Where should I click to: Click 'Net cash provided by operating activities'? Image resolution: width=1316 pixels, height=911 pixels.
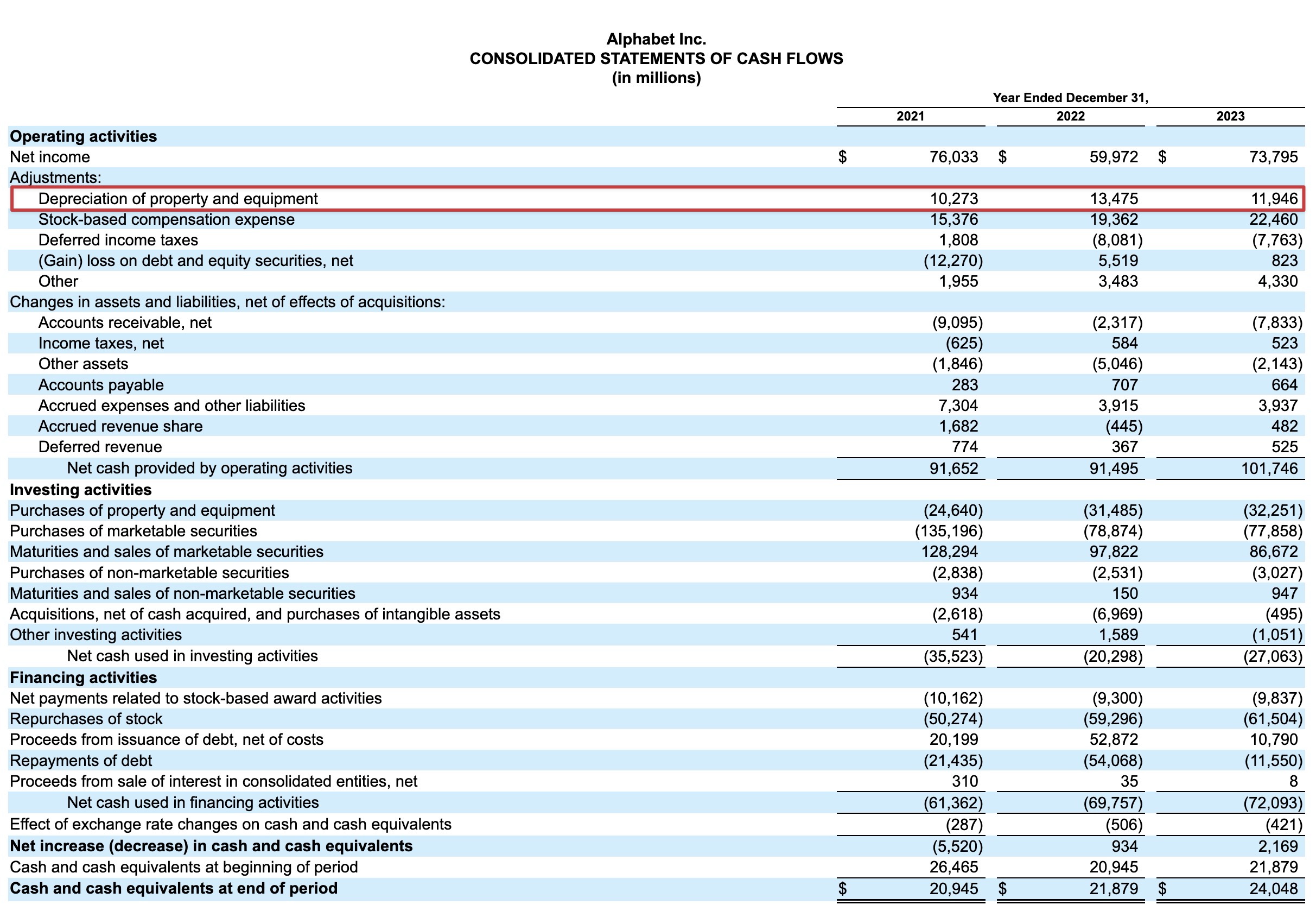click(209, 468)
